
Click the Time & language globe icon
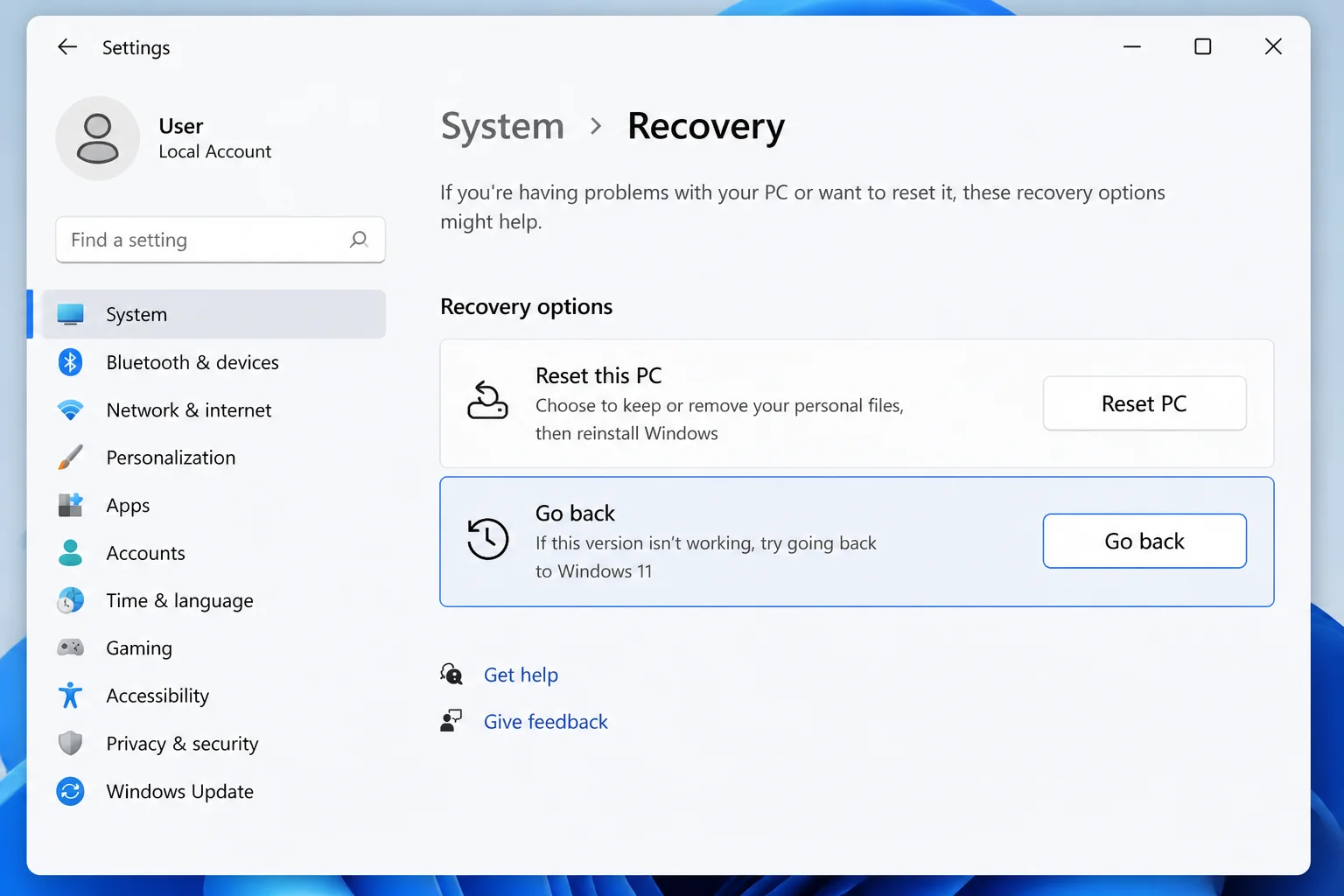pos(70,600)
